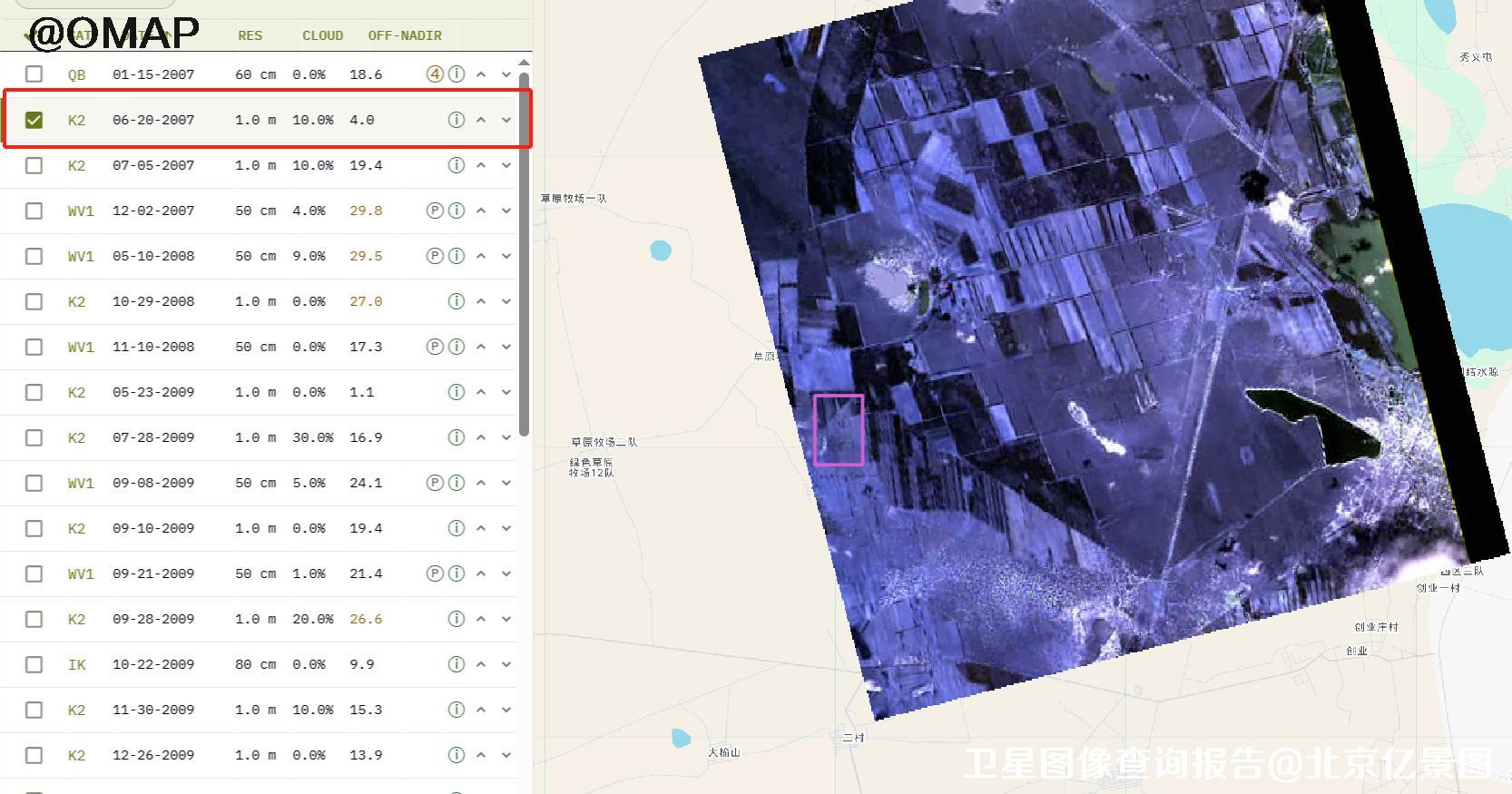This screenshot has width=1512, height=794.
Task: Open info icon for K2 06-20-2007 row
Action: click(x=457, y=120)
